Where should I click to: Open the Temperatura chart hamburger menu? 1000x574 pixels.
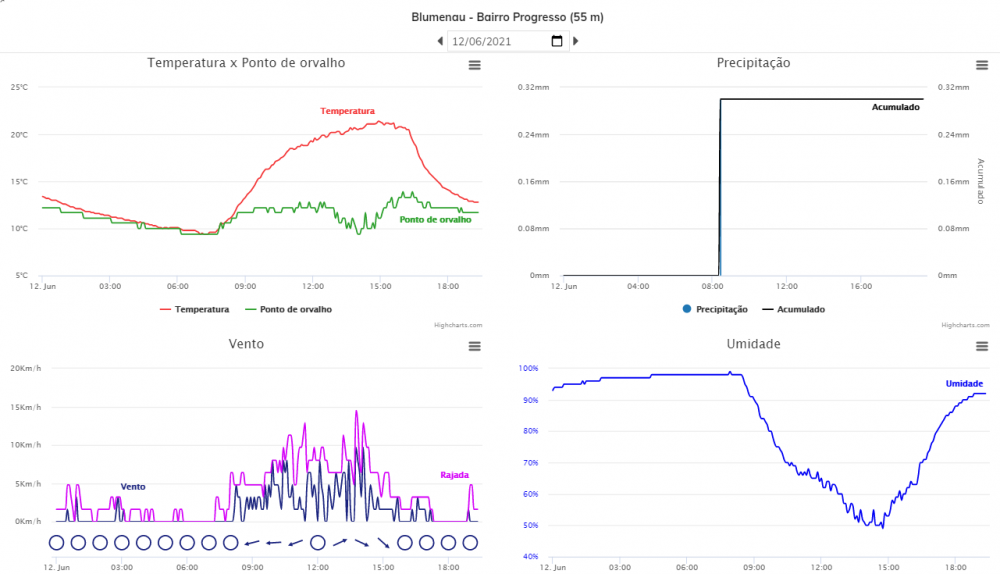475,65
